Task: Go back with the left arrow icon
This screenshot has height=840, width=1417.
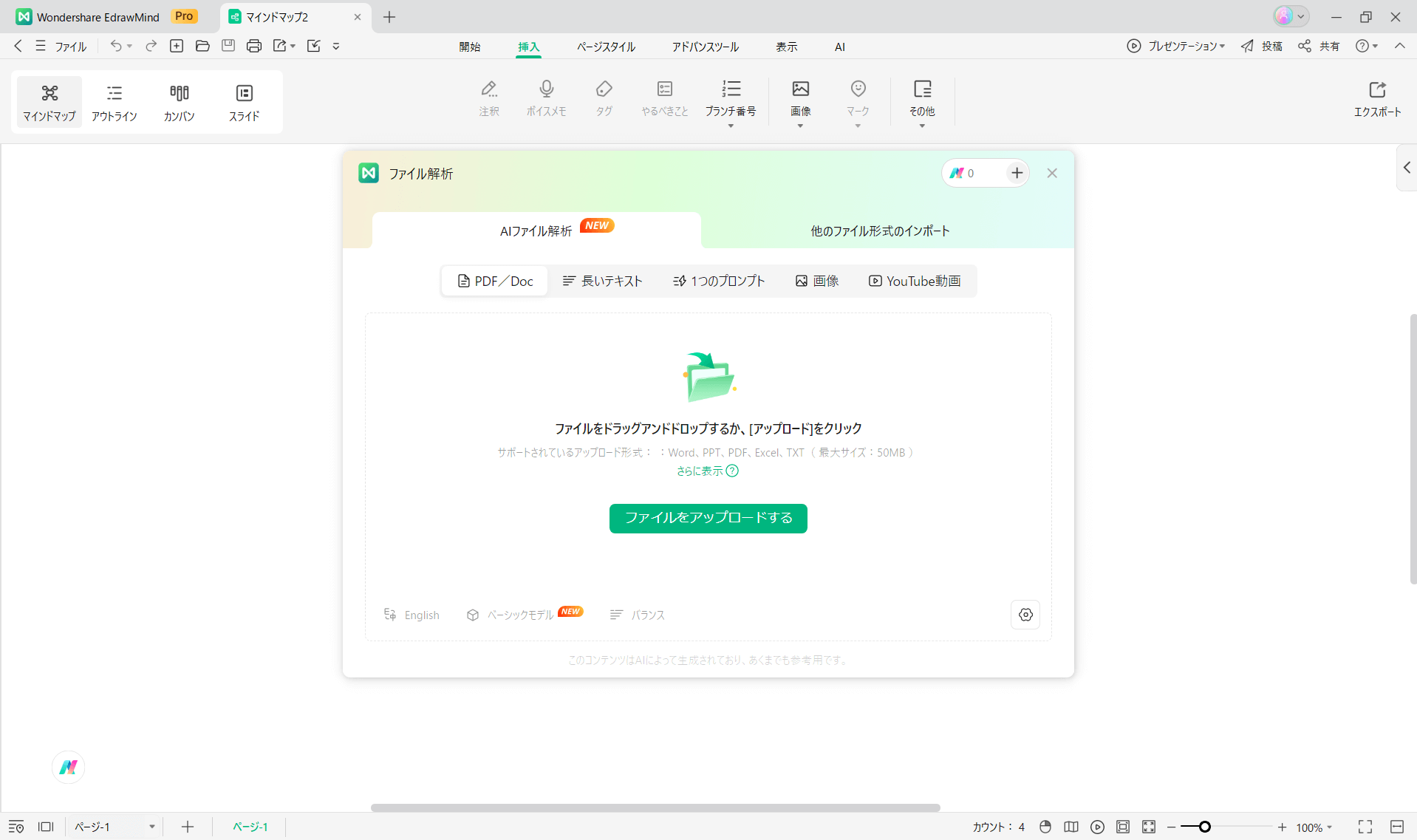Action: pos(18,46)
